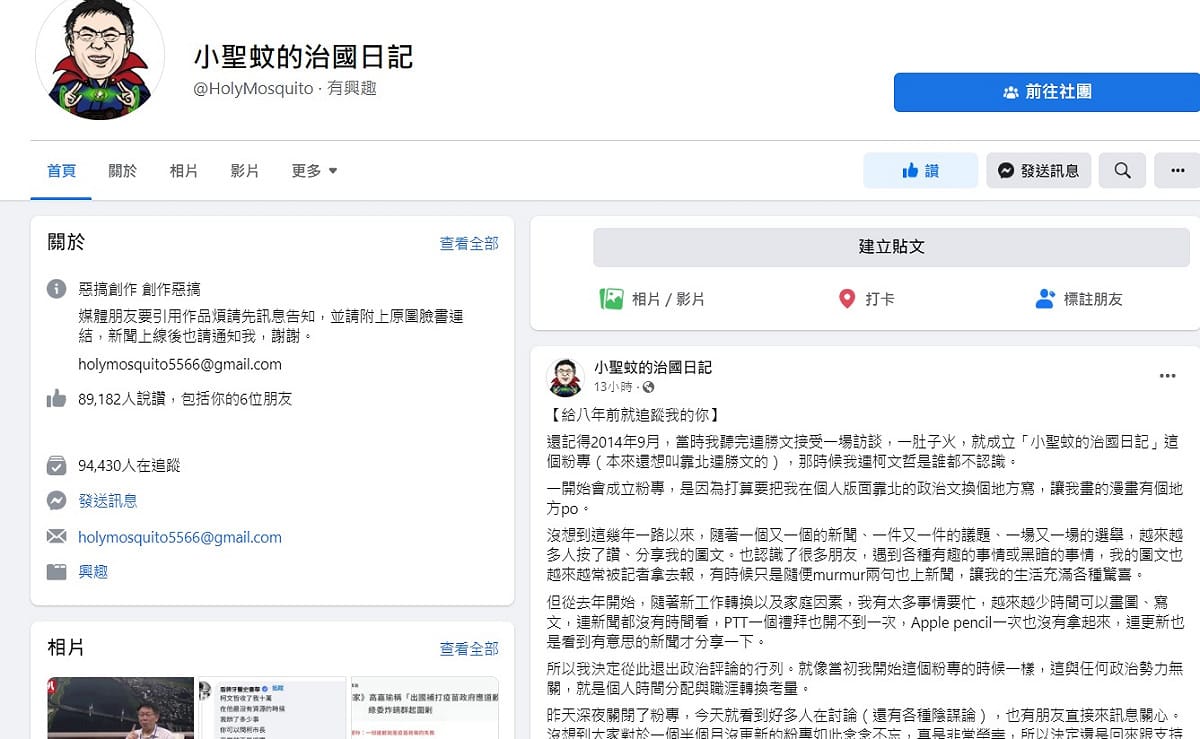Open the 發送訊息 link in About panel
The image size is (1200, 739).
tap(108, 501)
